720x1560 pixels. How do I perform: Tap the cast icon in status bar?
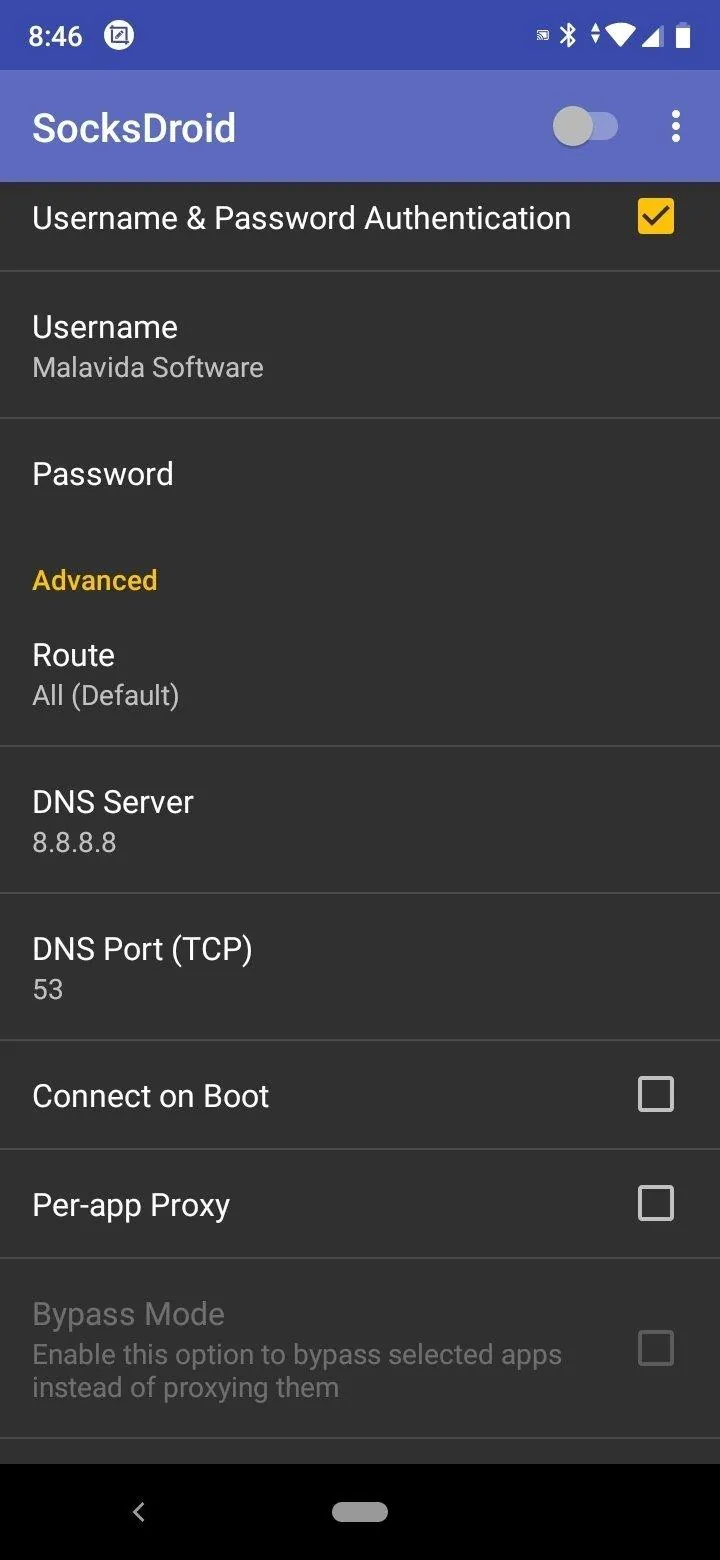(x=543, y=36)
